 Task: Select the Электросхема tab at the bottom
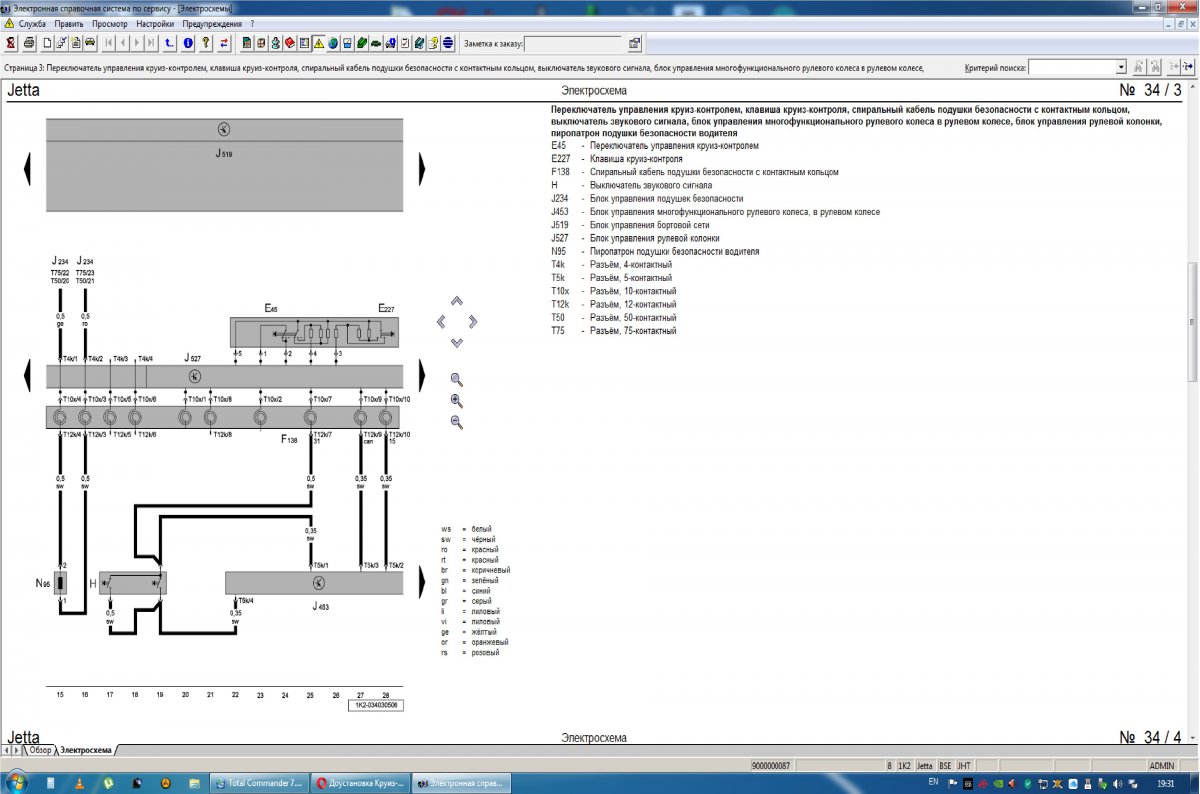point(87,749)
